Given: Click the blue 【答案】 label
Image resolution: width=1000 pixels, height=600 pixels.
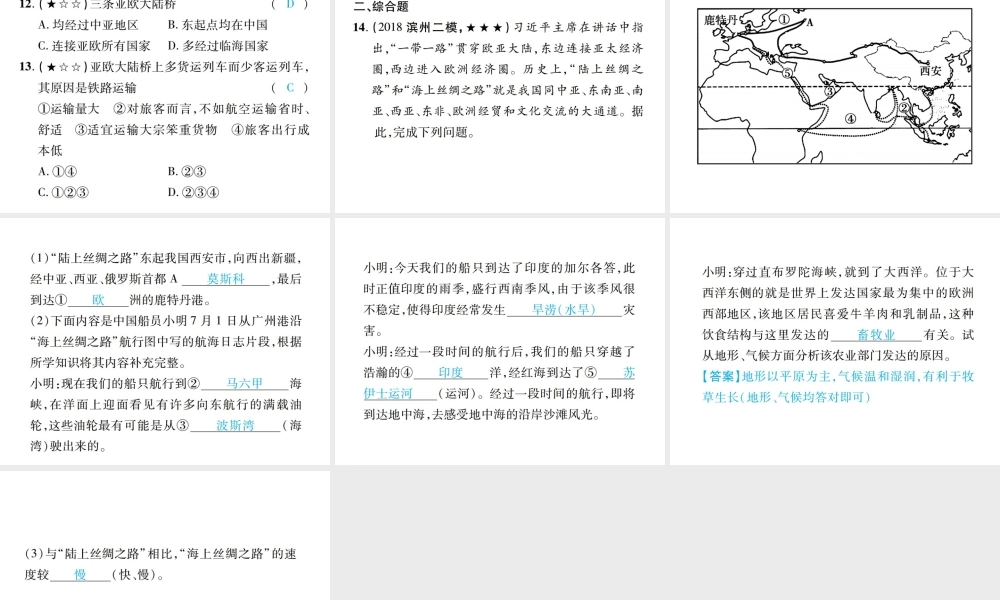Looking at the screenshot, I should [x=722, y=377].
